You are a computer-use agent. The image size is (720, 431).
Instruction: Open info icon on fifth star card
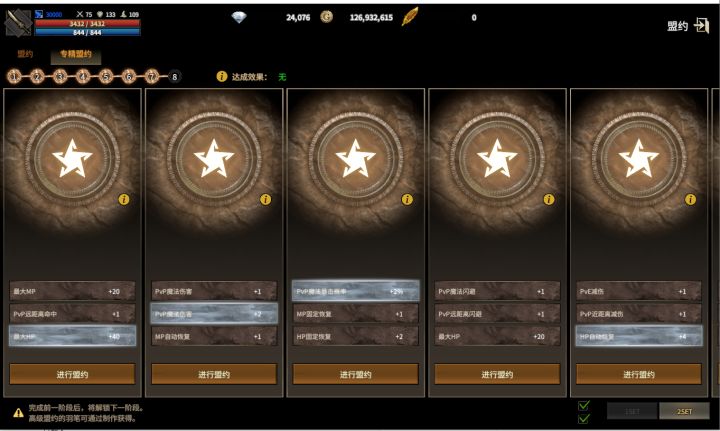click(690, 199)
